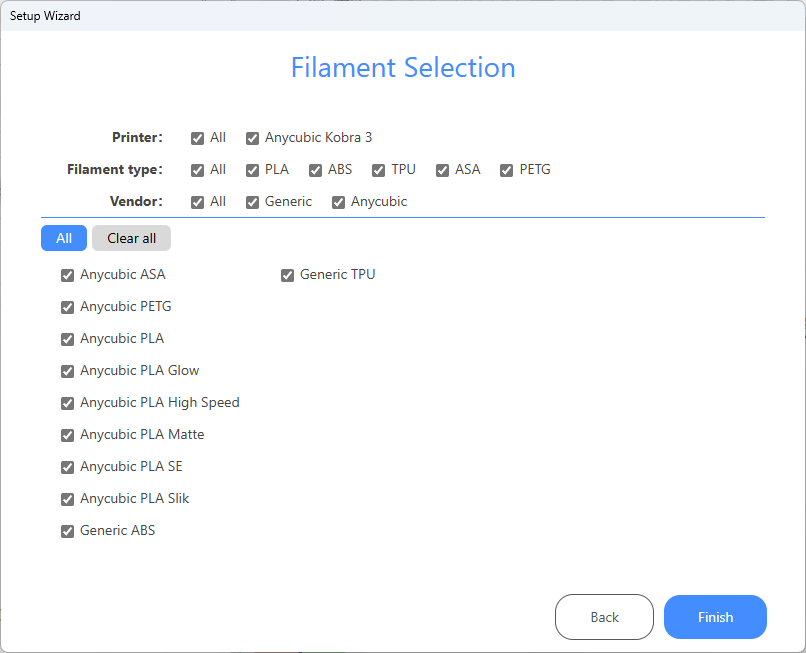Uncheck the Anycubic Kobra 3 printer checkbox
Viewport: 806px width, 653px height.
coord(253,138)
